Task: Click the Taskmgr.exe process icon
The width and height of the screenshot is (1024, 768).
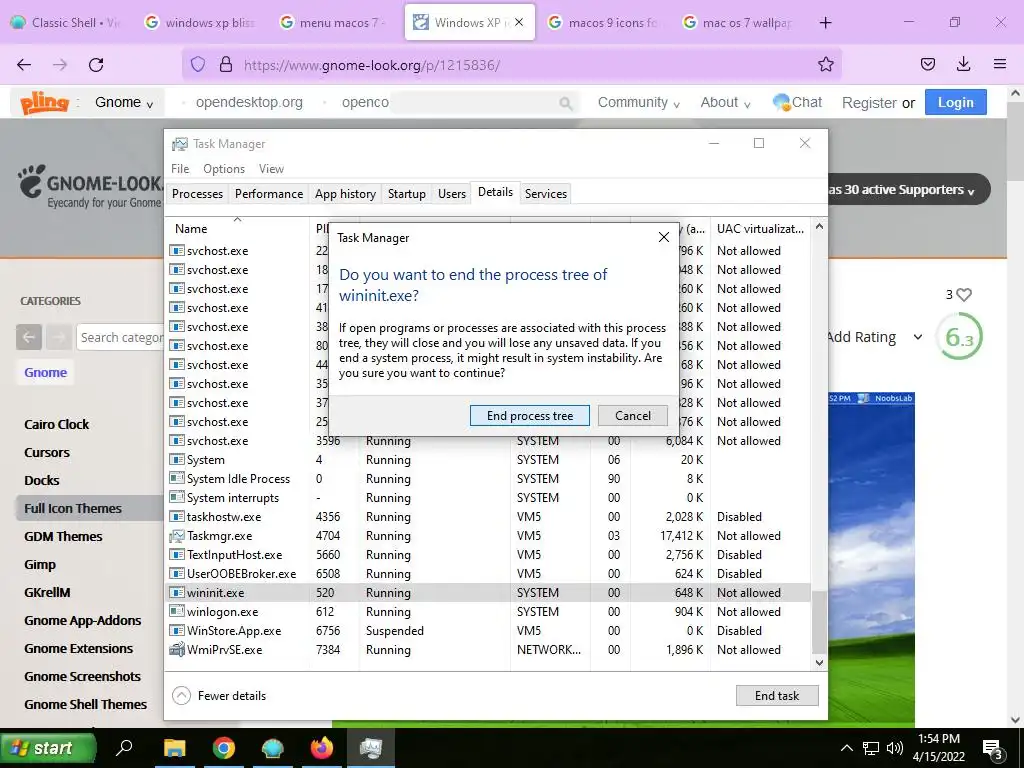Action: [176, 536]
